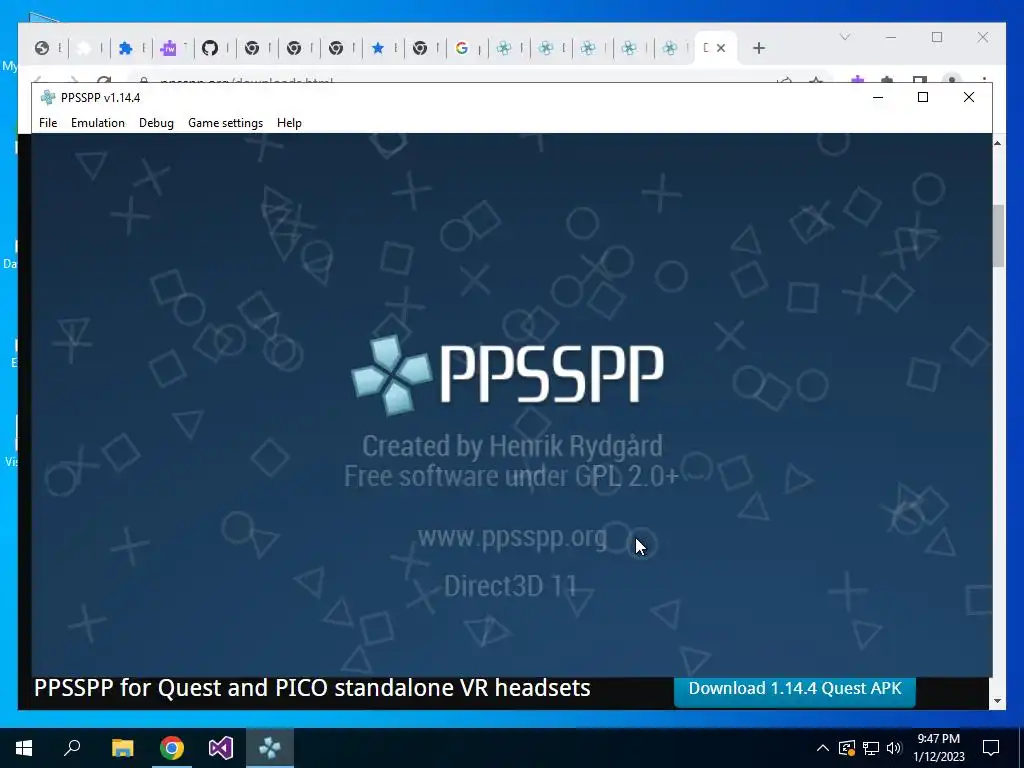This screenshot has height=768, width=1024.
Task: Maximize the Chrome browser window
Action: pos(936,37)
